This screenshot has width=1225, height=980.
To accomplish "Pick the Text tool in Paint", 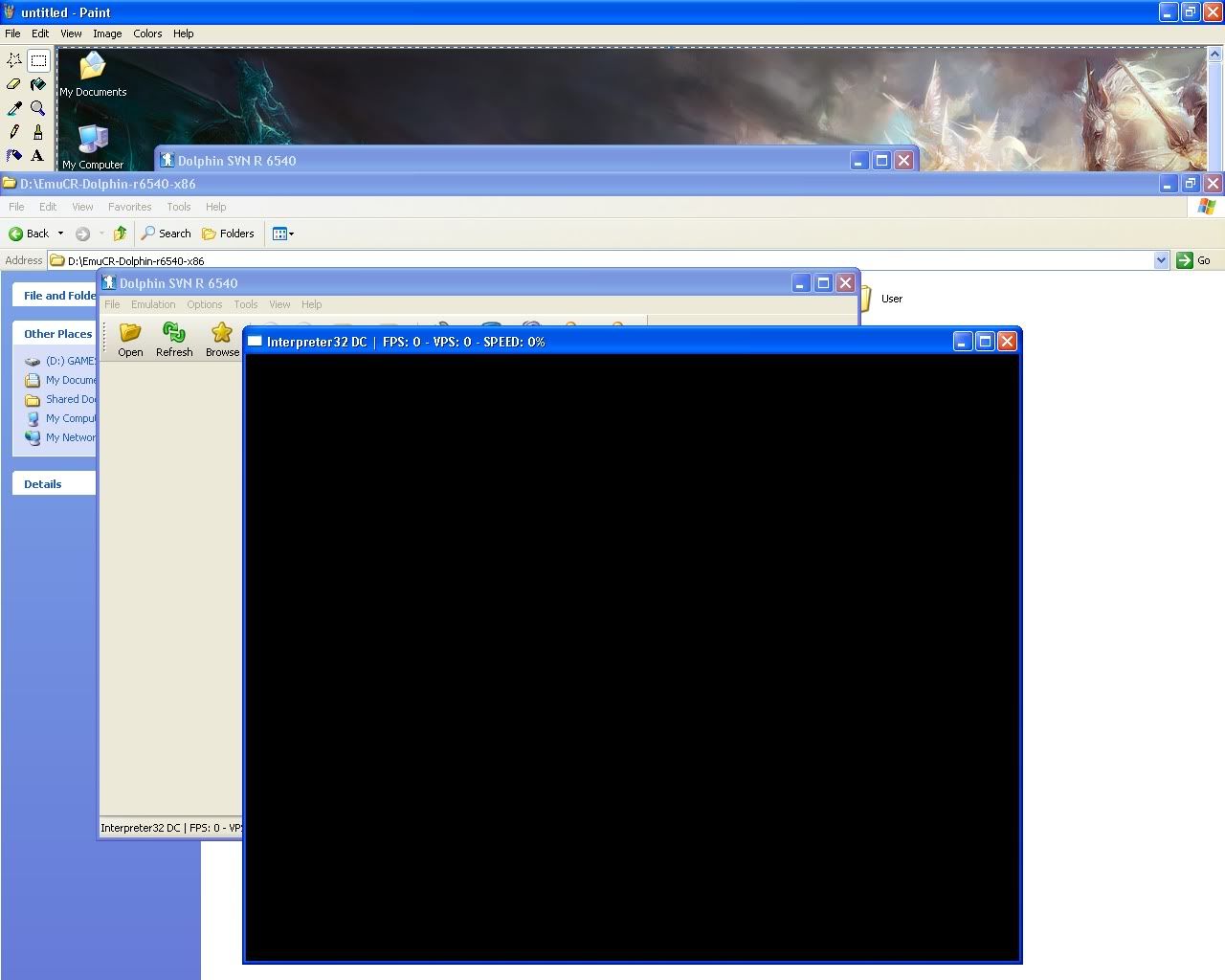I will (38, 155).
